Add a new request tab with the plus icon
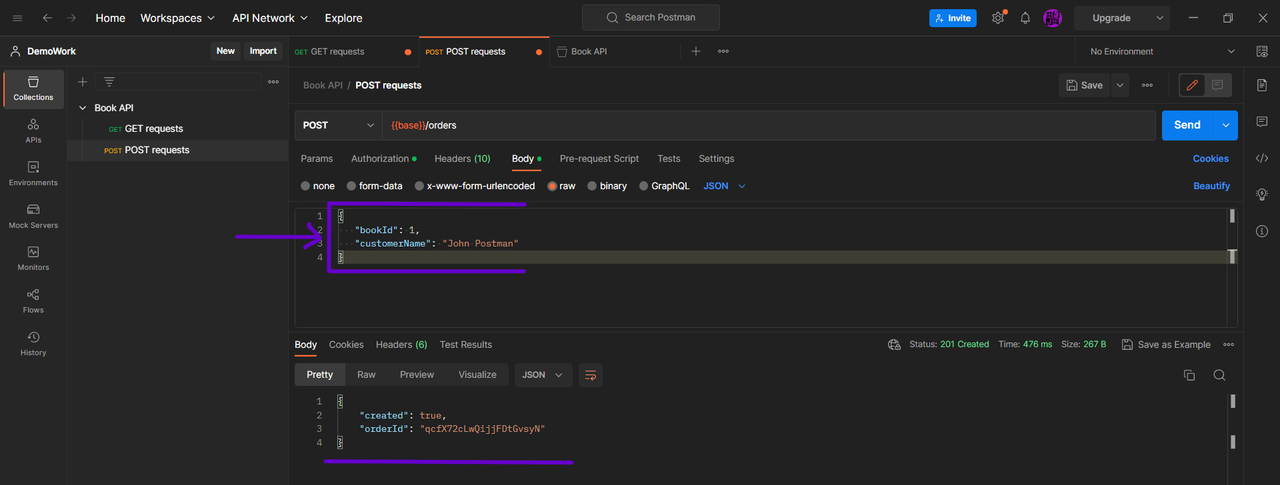Viewport: 1280px width, 485px height. [696, 51]
